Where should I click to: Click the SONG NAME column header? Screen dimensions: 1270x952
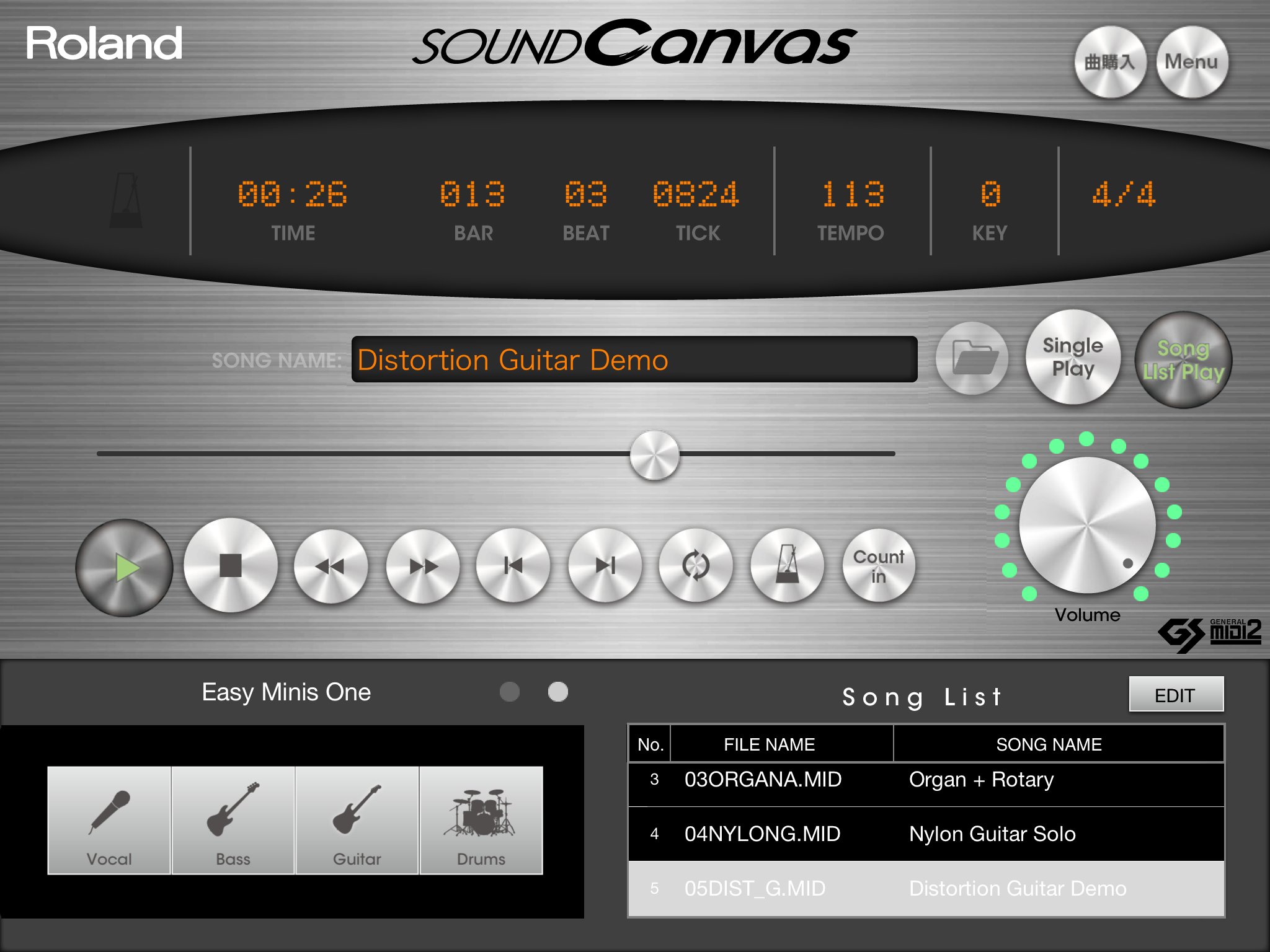(x=1059, y=744)
